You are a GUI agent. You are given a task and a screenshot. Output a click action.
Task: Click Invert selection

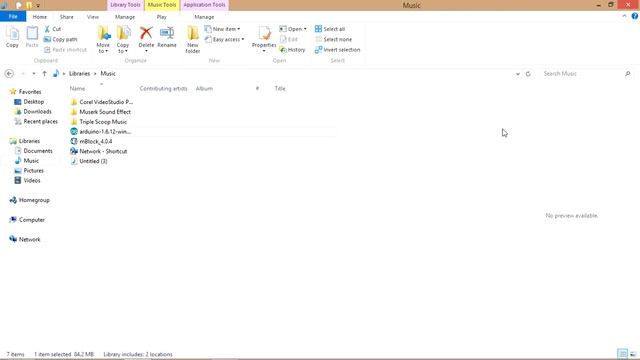click(338, 50)
